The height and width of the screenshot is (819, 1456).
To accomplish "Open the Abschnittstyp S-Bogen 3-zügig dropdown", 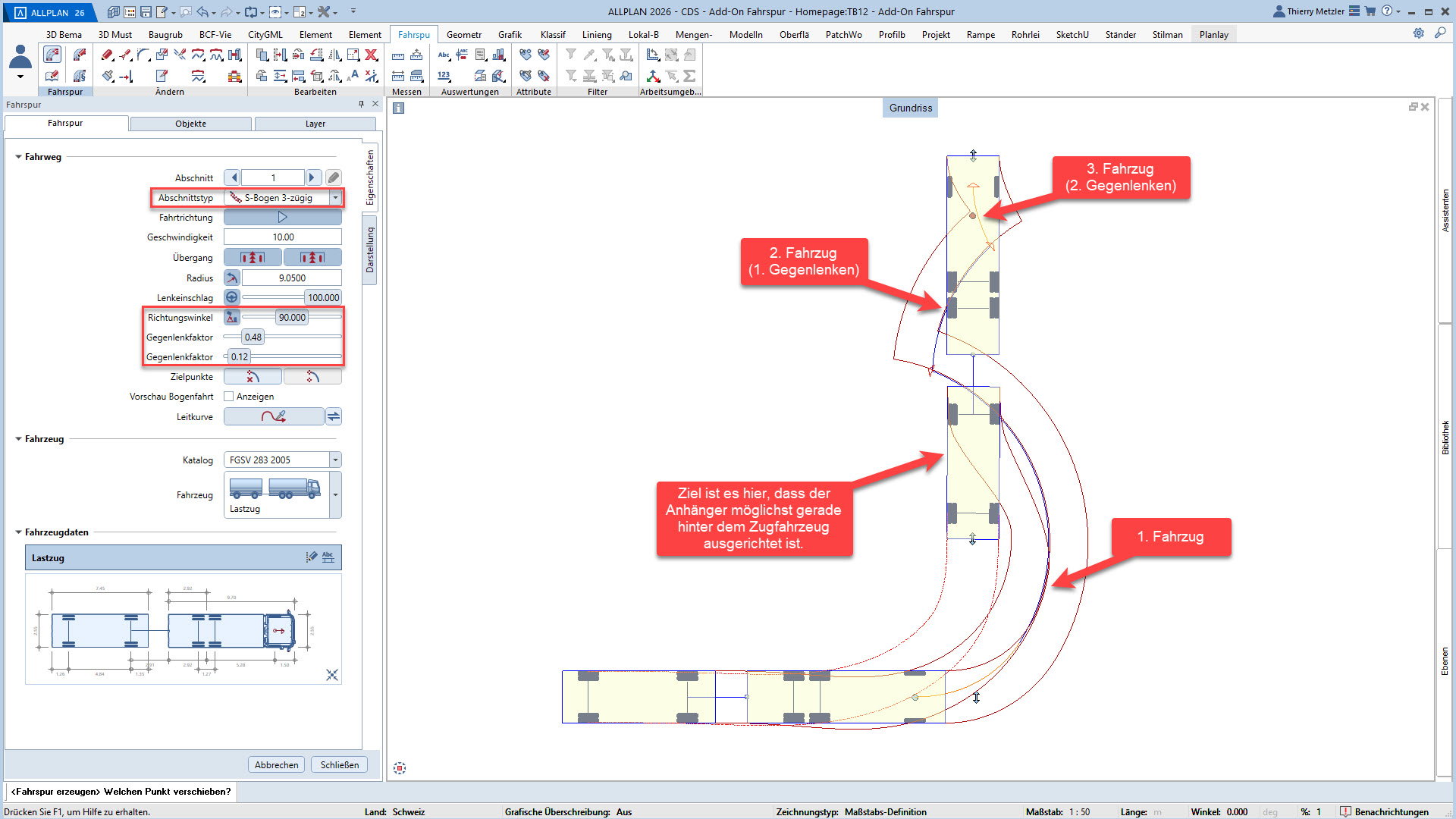I will [x=335, y=198].
